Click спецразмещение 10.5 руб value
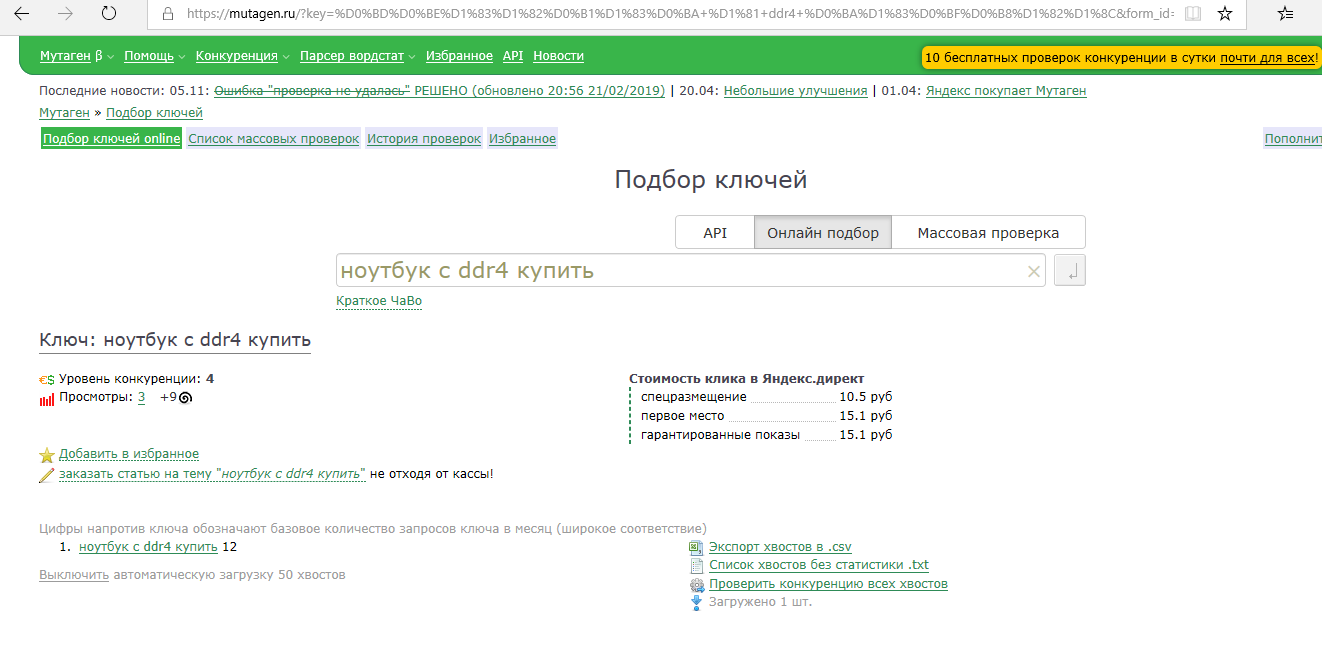 tap(866, 397)
